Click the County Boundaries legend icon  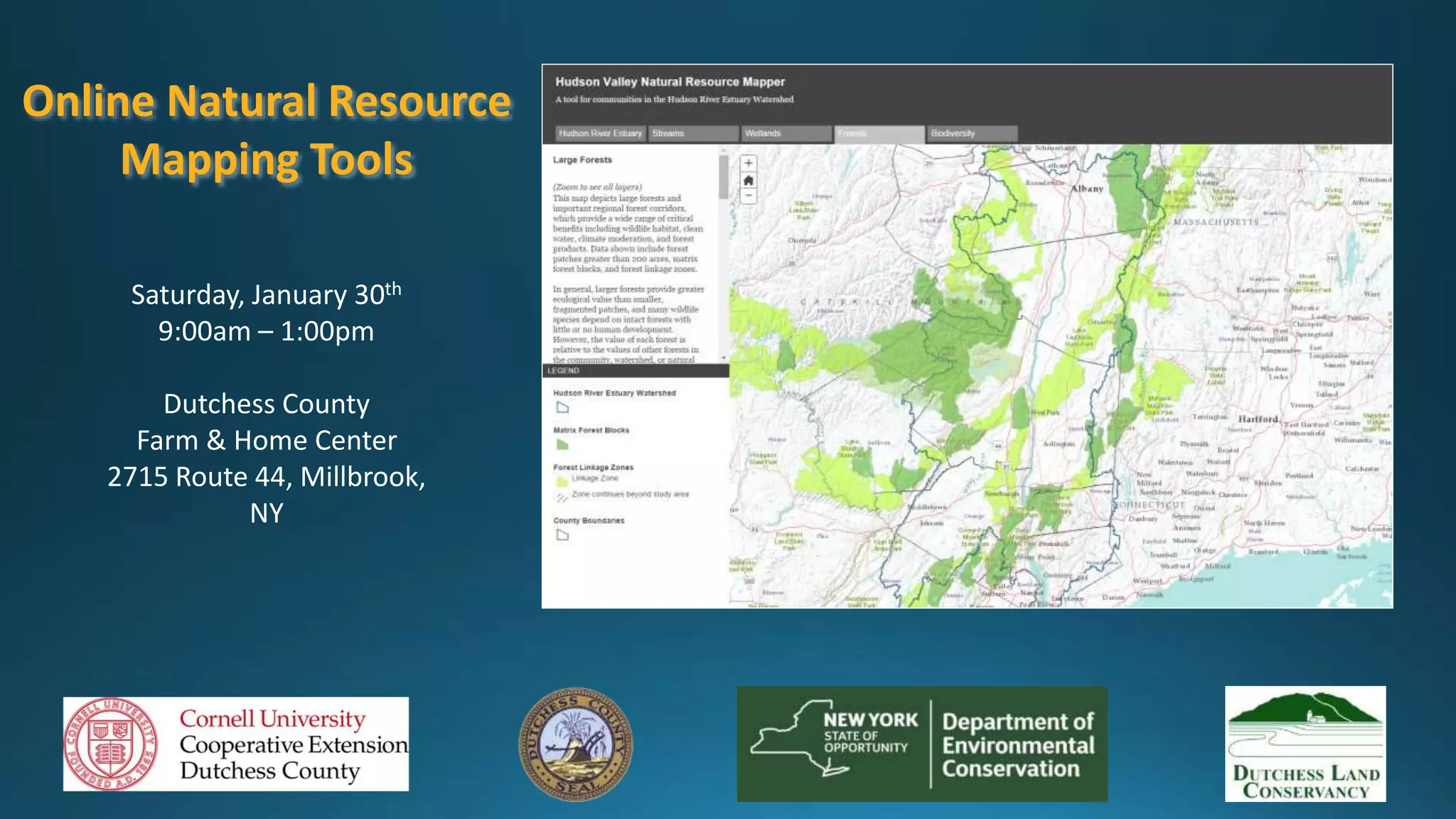pyautogui.click(x=562, y=535)
